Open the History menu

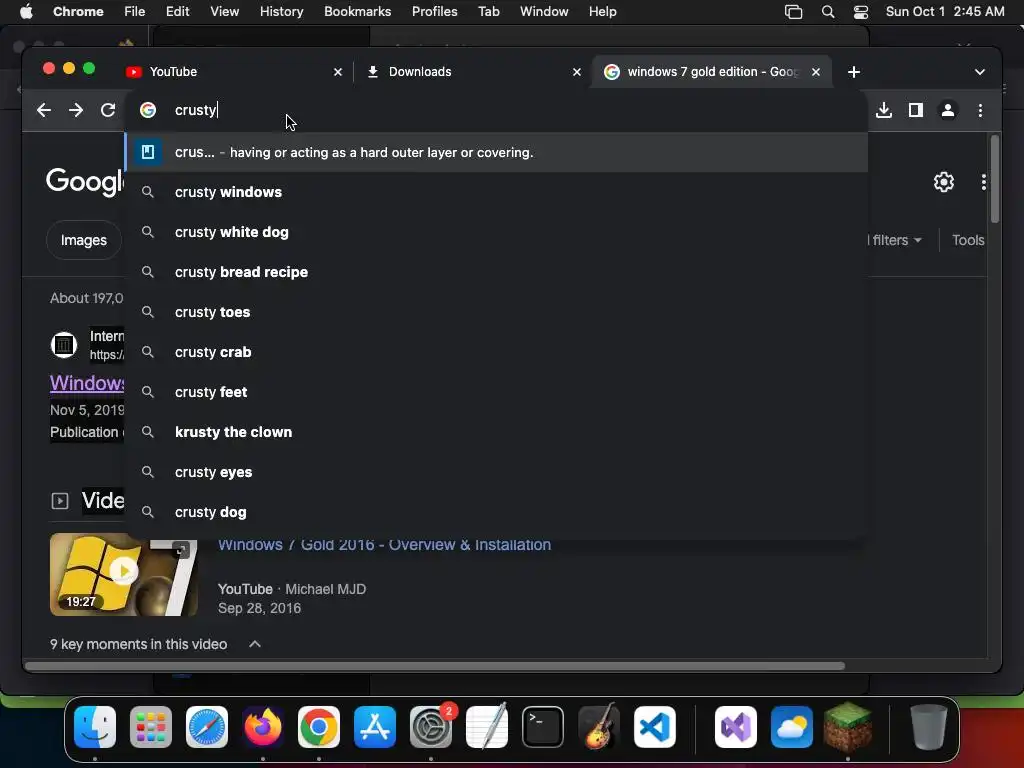tap(281, 12)
